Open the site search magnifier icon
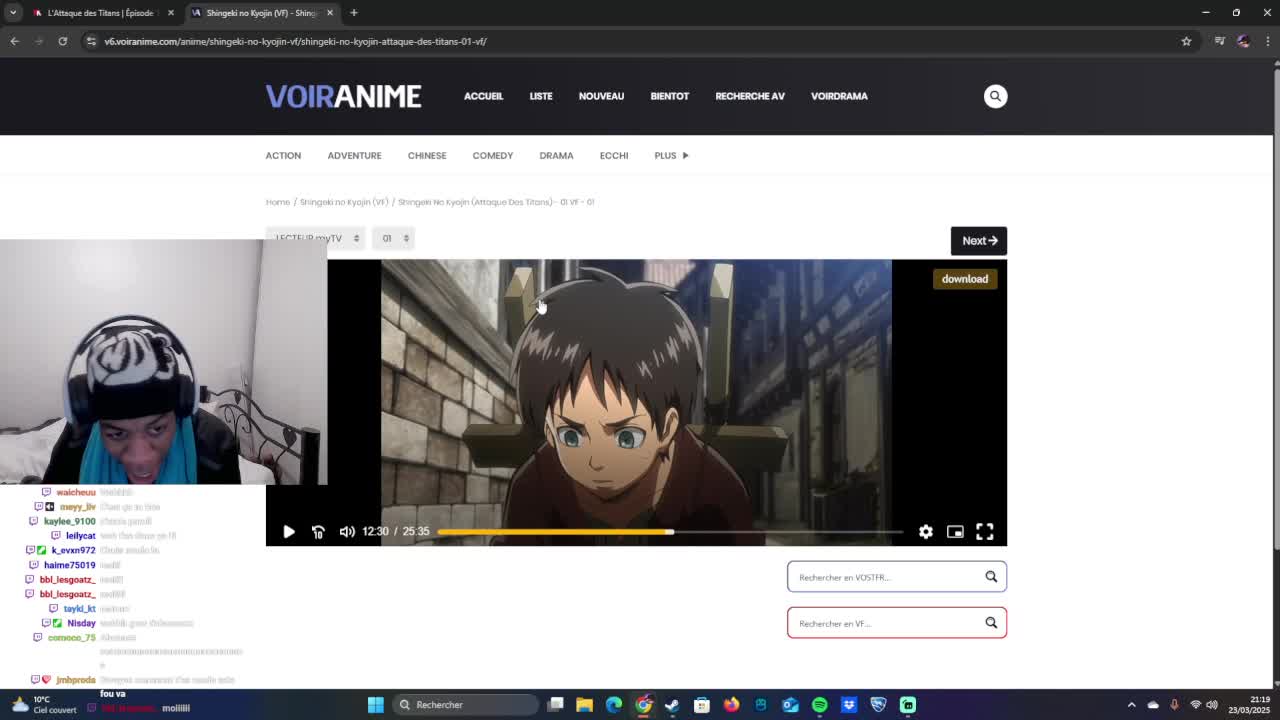The image size is (1280, 720). coord(995,96)
